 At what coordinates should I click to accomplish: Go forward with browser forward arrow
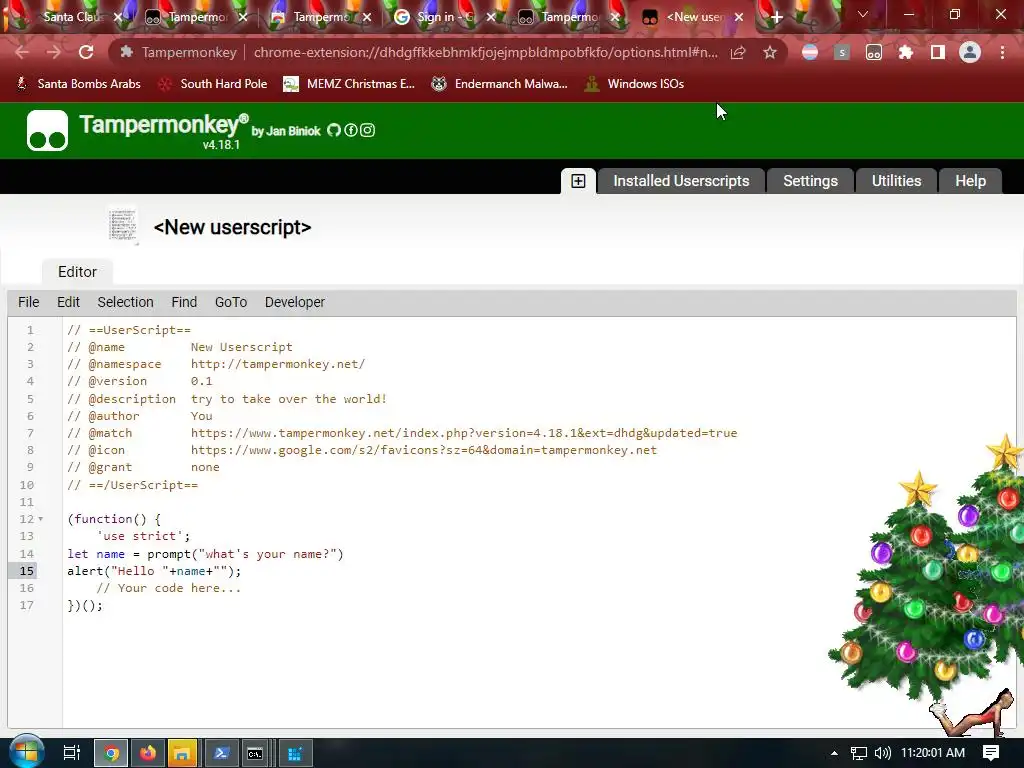pyautogui.click(x=54, y=52)
